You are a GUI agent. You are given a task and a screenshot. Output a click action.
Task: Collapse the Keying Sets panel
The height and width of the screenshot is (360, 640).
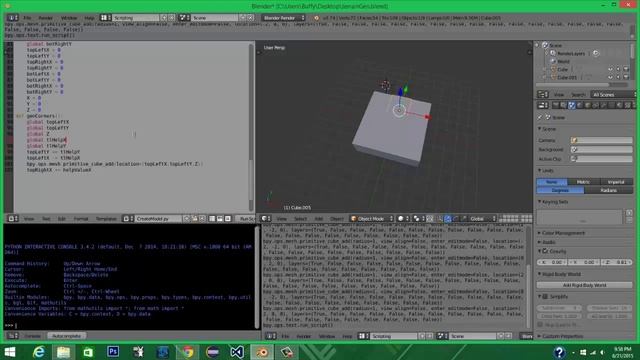pyautogui.click(x=540, y=202)
